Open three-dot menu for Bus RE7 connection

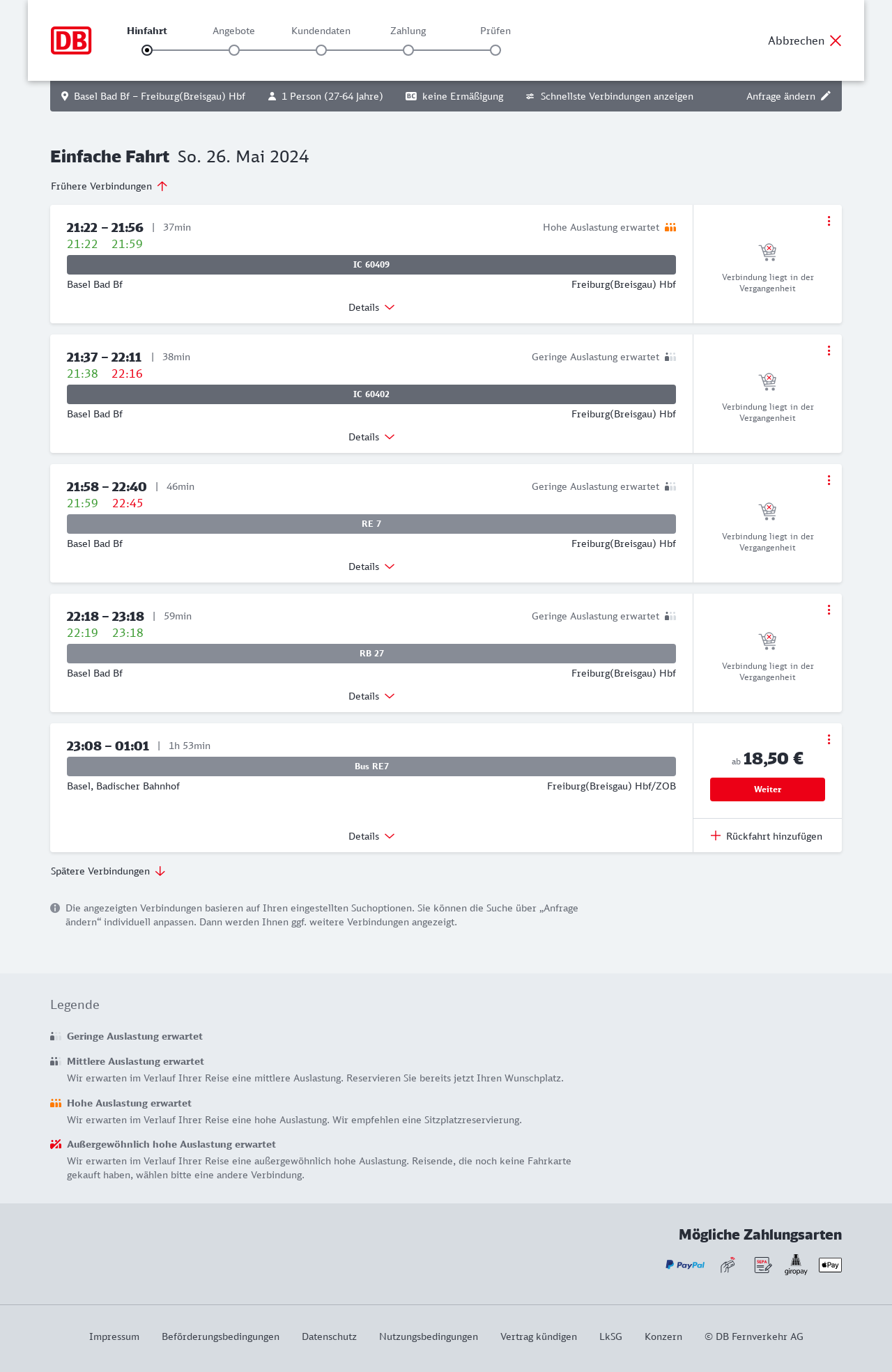click(x=829, y=739)
